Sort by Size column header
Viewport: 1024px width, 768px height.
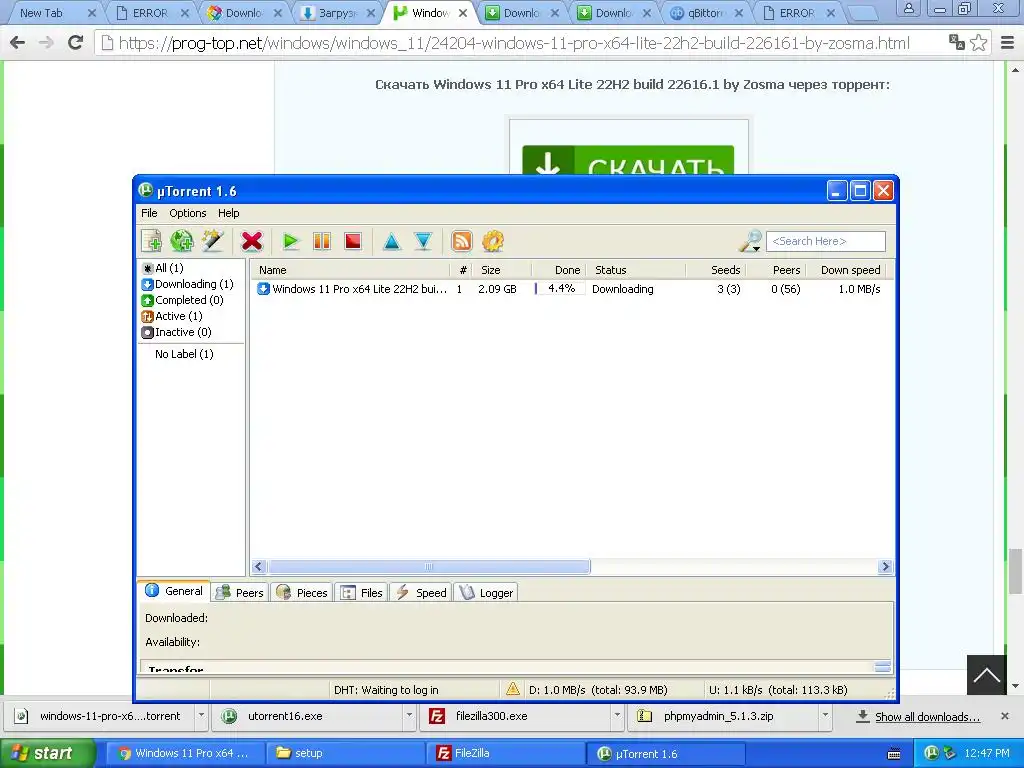pyautogui.click(x=502, y=270)
